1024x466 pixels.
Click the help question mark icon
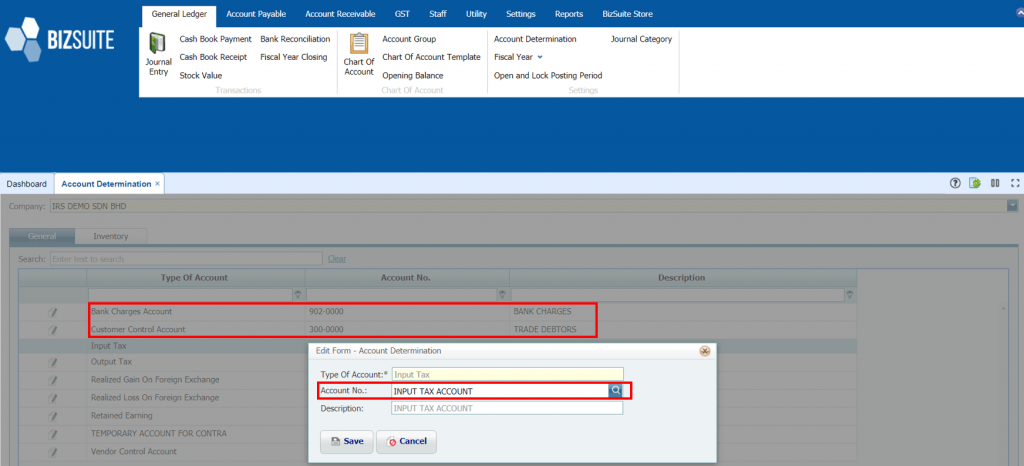pyautogui.click(x=955, y=183)
